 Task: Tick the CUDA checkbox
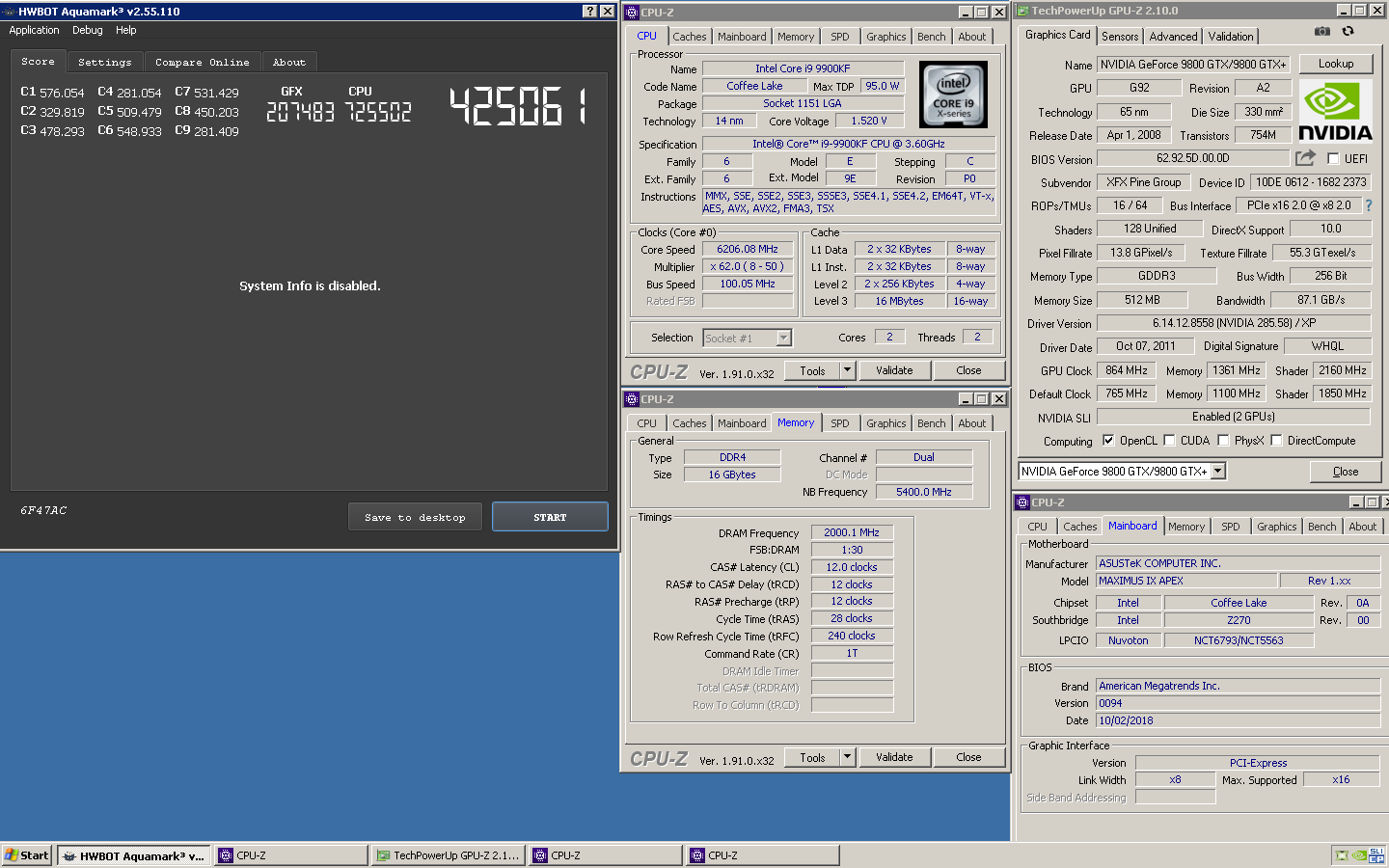(1169, 441)
